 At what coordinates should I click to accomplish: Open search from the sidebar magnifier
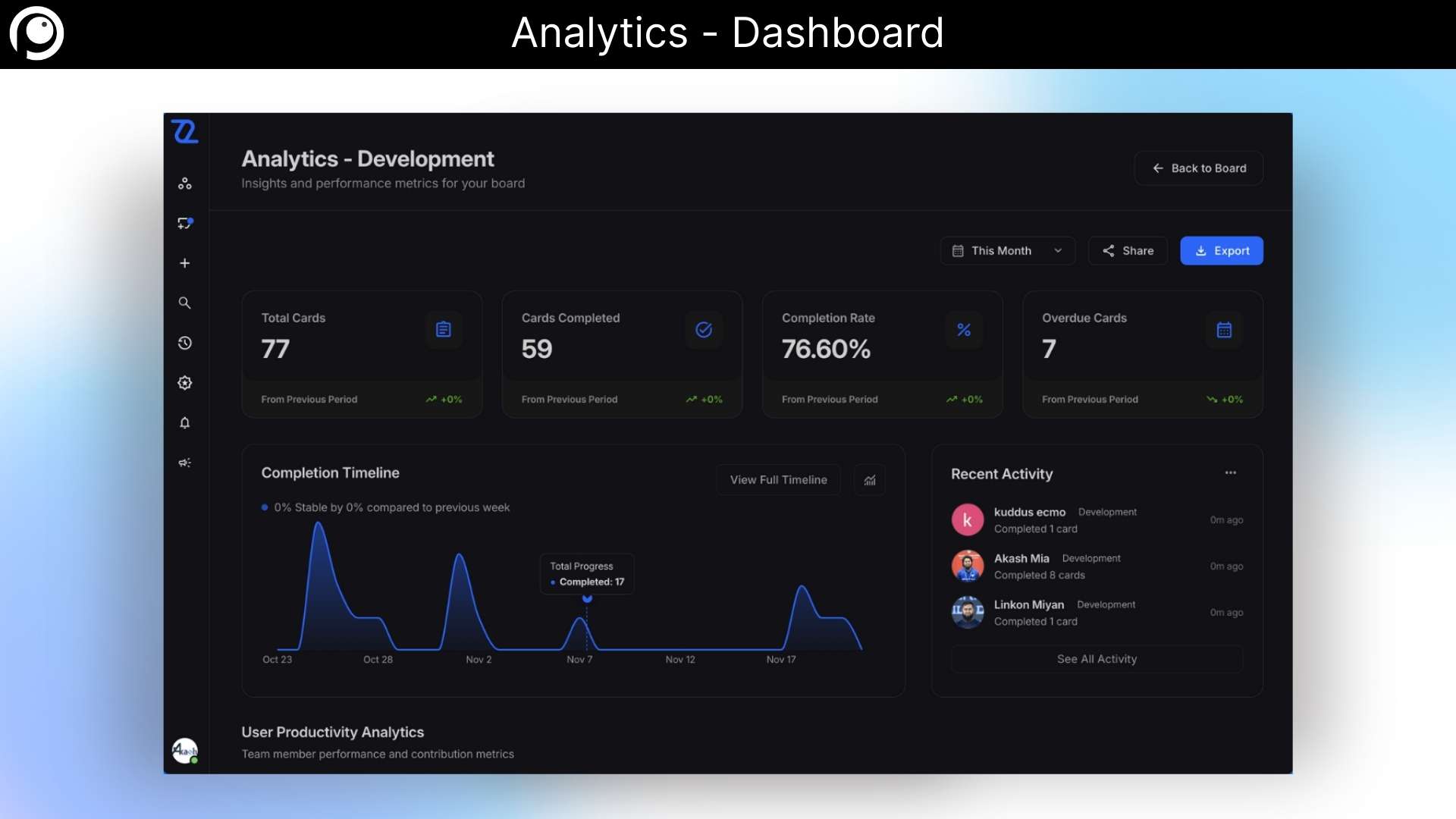(x=184, y=303)
